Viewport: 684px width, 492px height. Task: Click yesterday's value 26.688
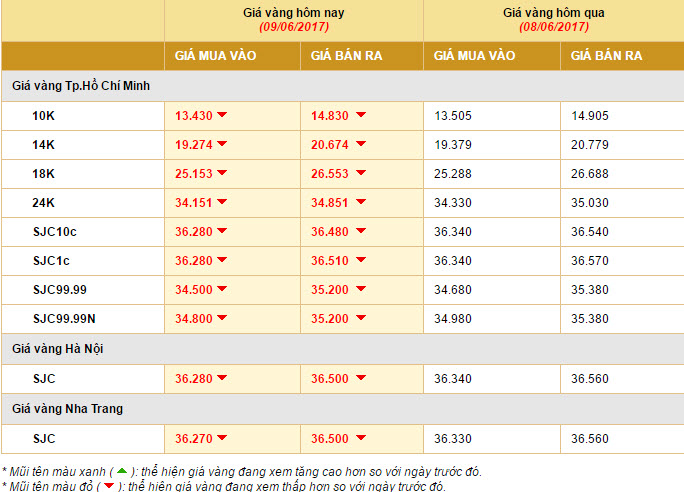point(590,174)
